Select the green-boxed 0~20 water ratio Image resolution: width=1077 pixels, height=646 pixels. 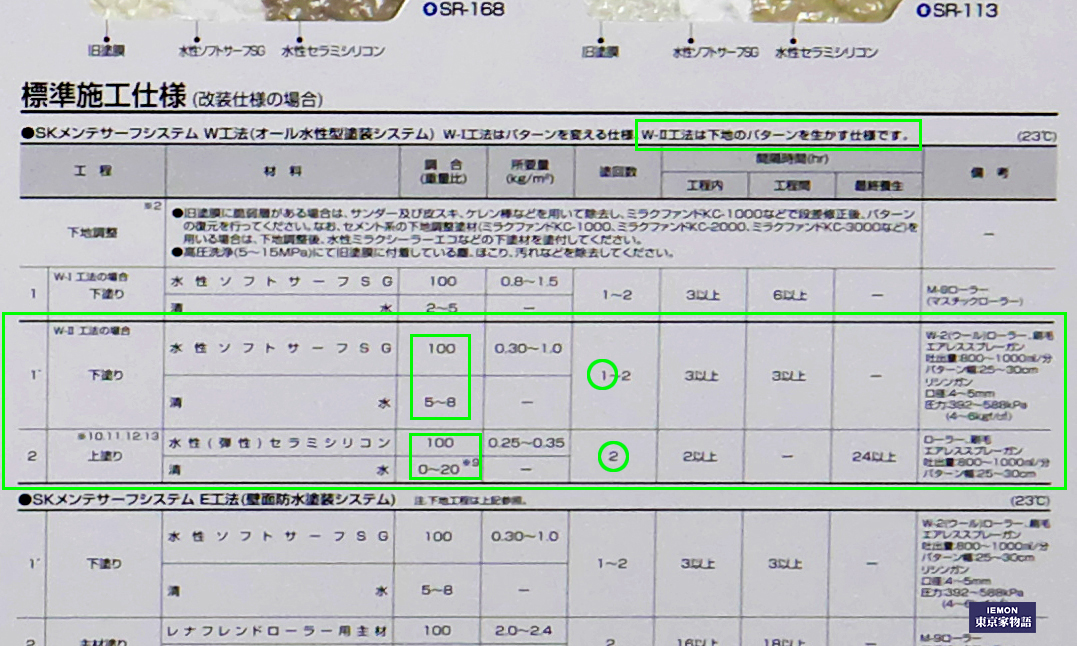[x=438, y=468]
